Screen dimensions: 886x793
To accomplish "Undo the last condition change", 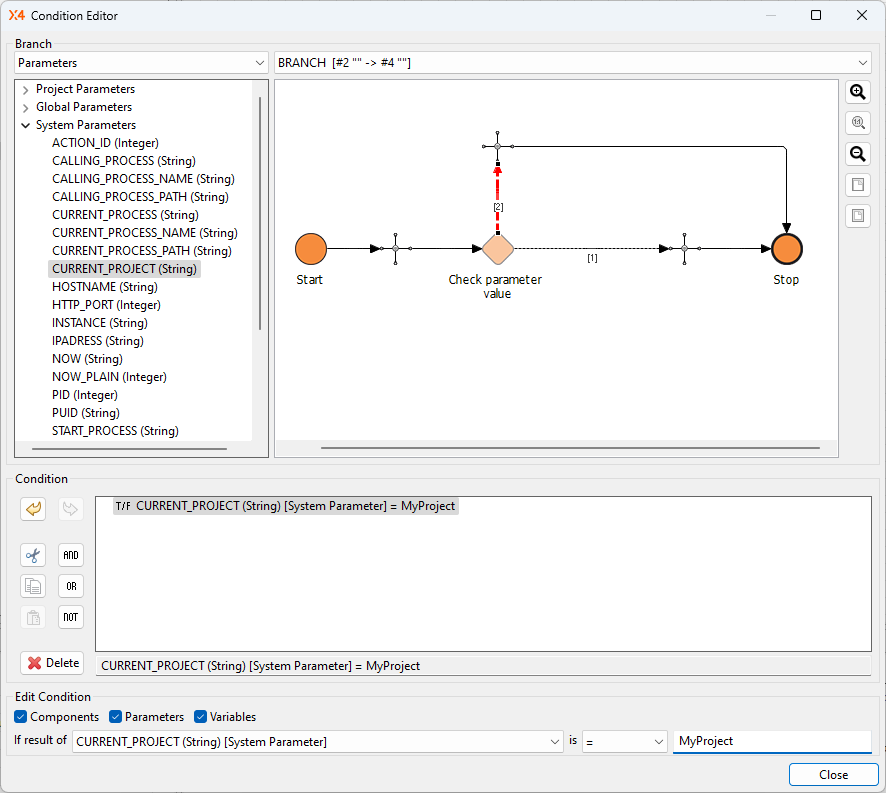I will tap(32, 509).
